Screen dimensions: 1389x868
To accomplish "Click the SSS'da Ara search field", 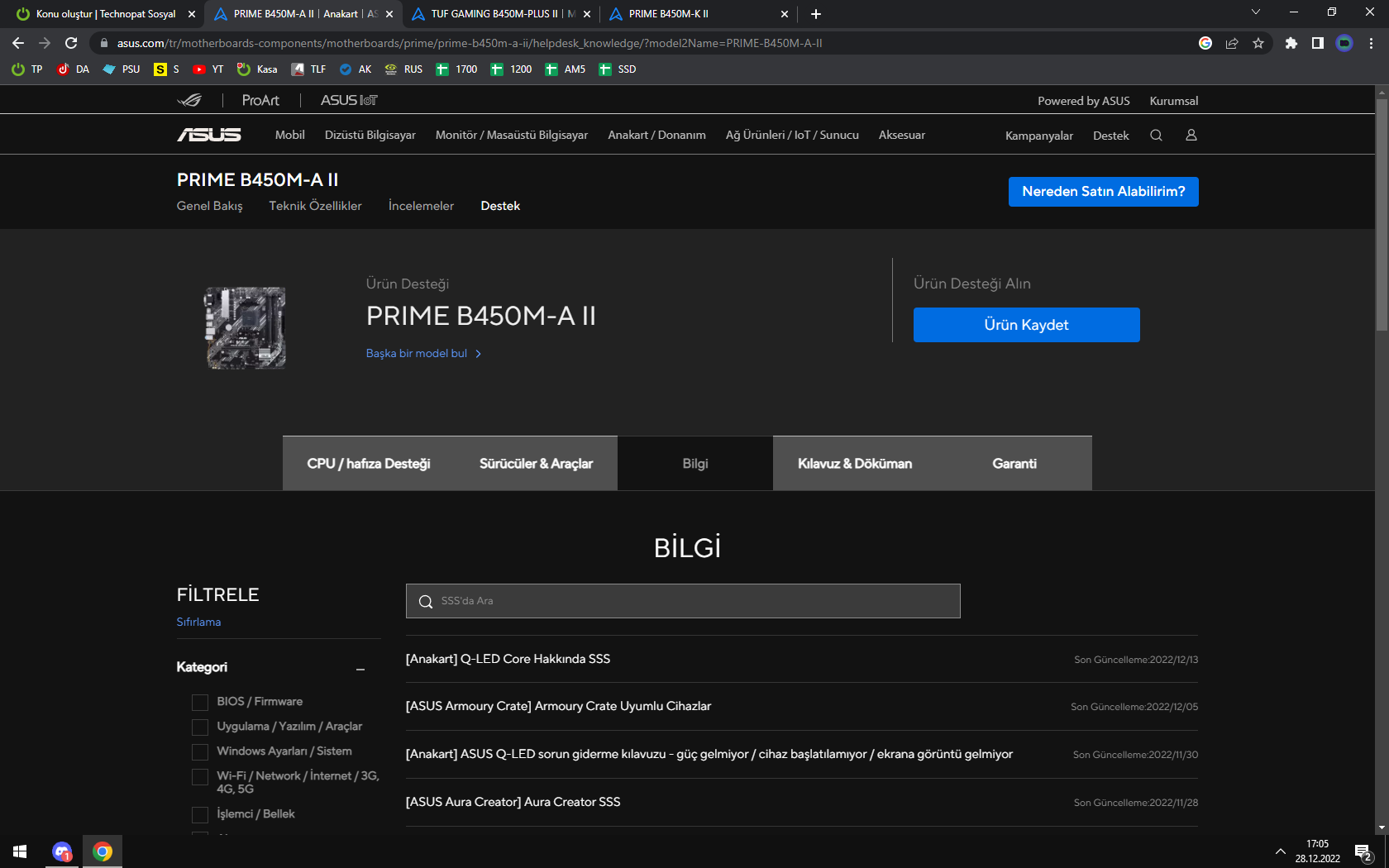I will (683, 601).
